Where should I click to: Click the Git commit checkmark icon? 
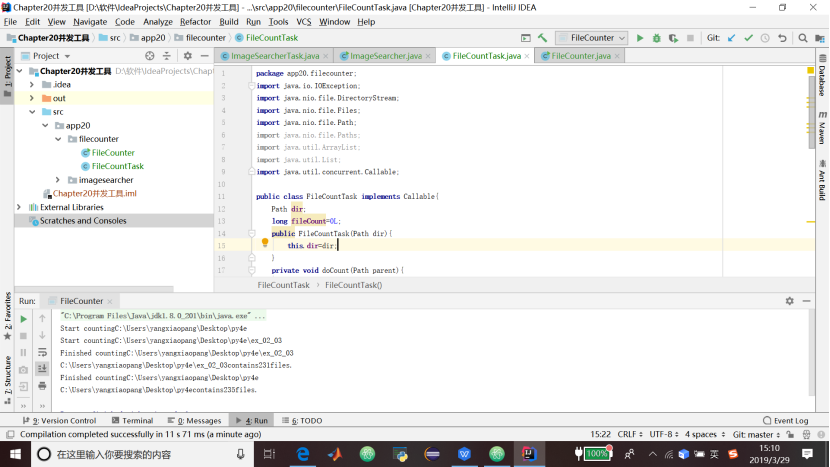(x=748, y=38)
